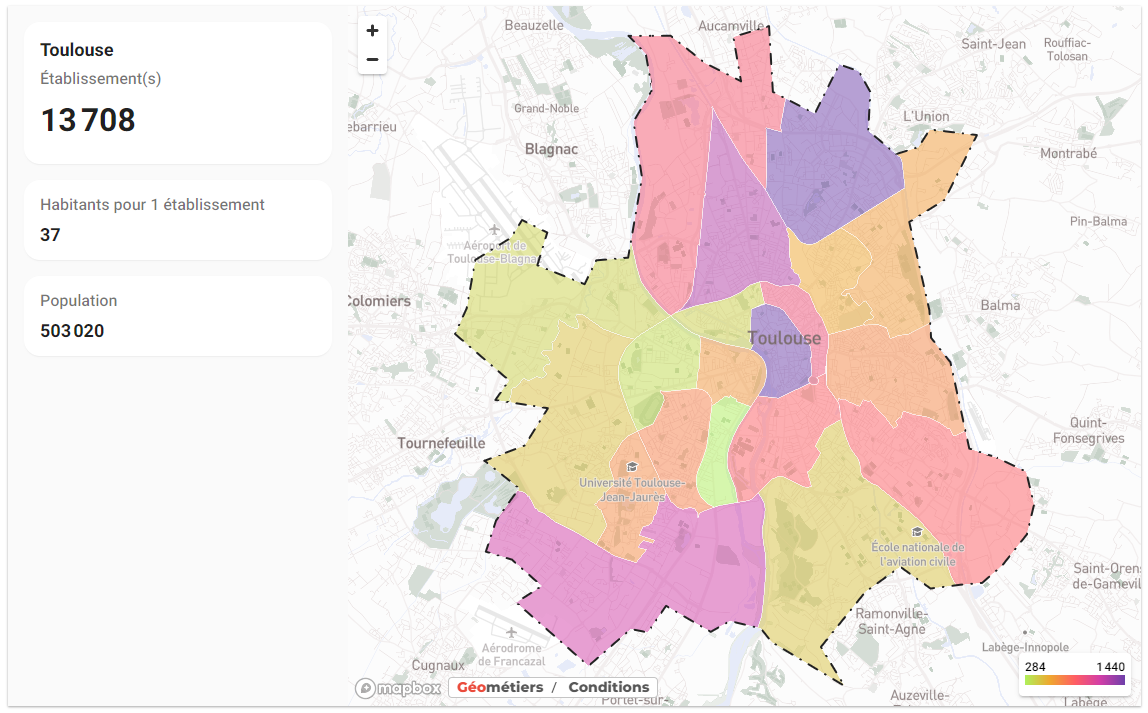
Task: Click the Pin-Balma map label
Action: (x=1098, y=221)
